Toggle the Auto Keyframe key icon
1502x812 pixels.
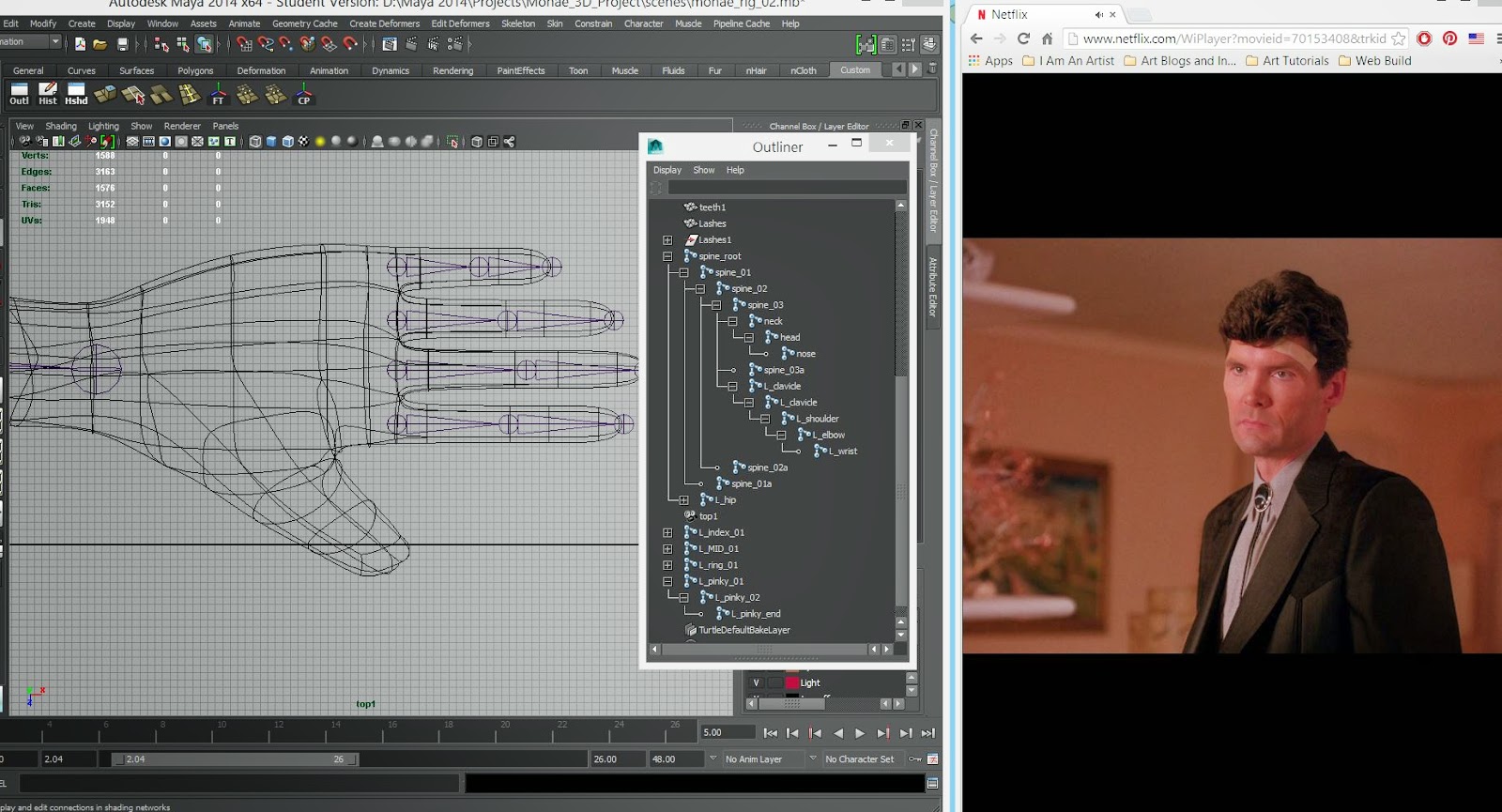coord(914,758)
